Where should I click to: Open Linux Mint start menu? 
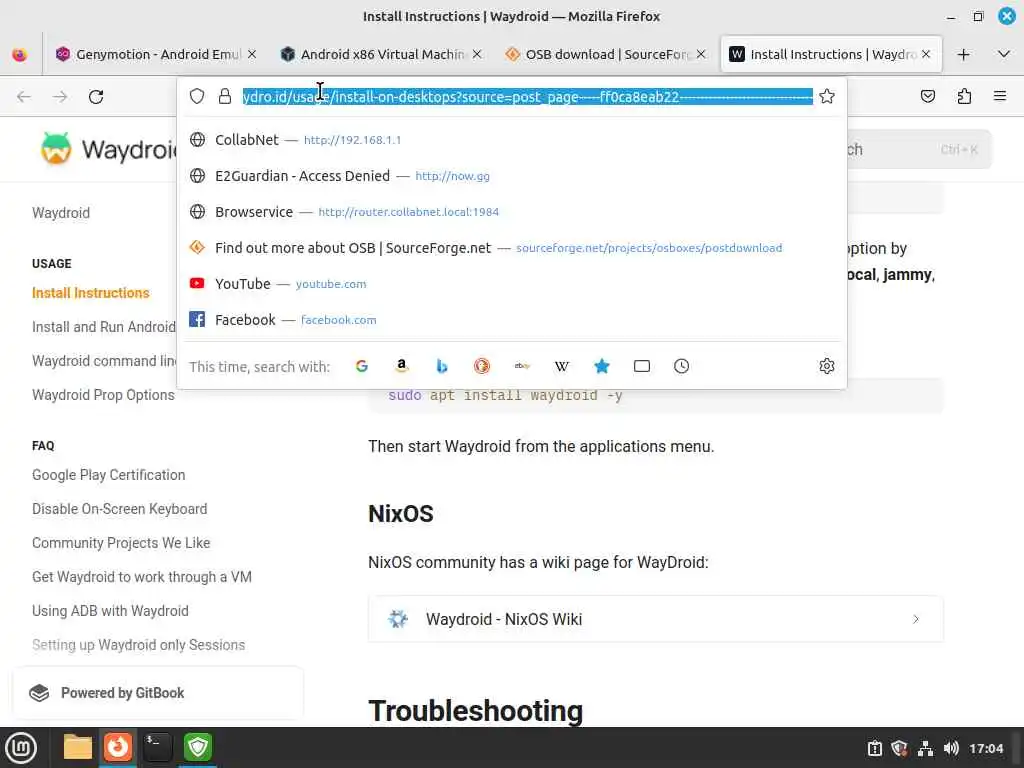[x=21, y=748]
